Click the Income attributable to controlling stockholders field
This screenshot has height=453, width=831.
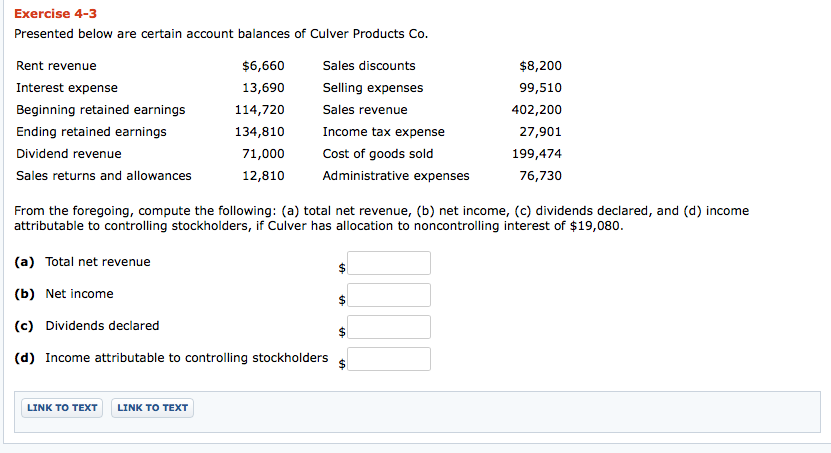388,359
